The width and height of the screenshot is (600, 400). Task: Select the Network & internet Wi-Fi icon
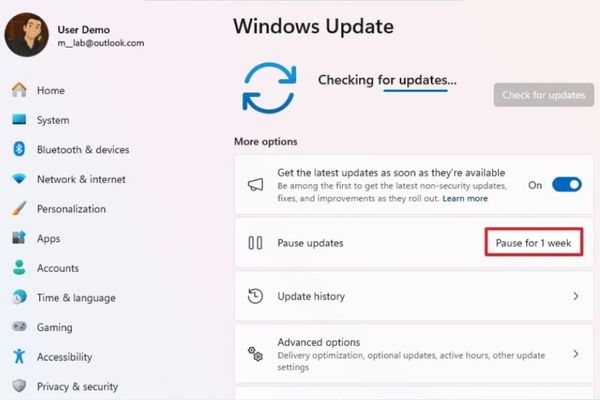point(19,178)
